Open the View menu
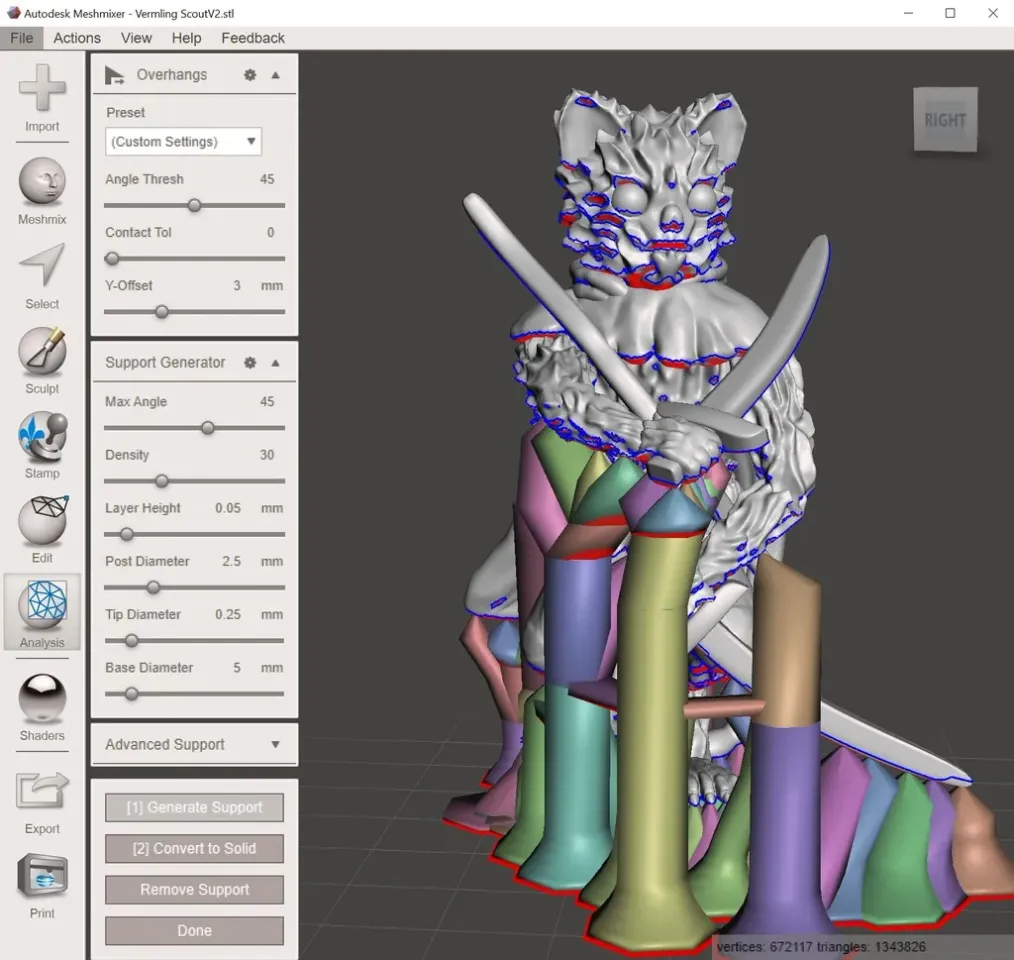The width and height of the screenshot is (1014, 960). [136, 38]
